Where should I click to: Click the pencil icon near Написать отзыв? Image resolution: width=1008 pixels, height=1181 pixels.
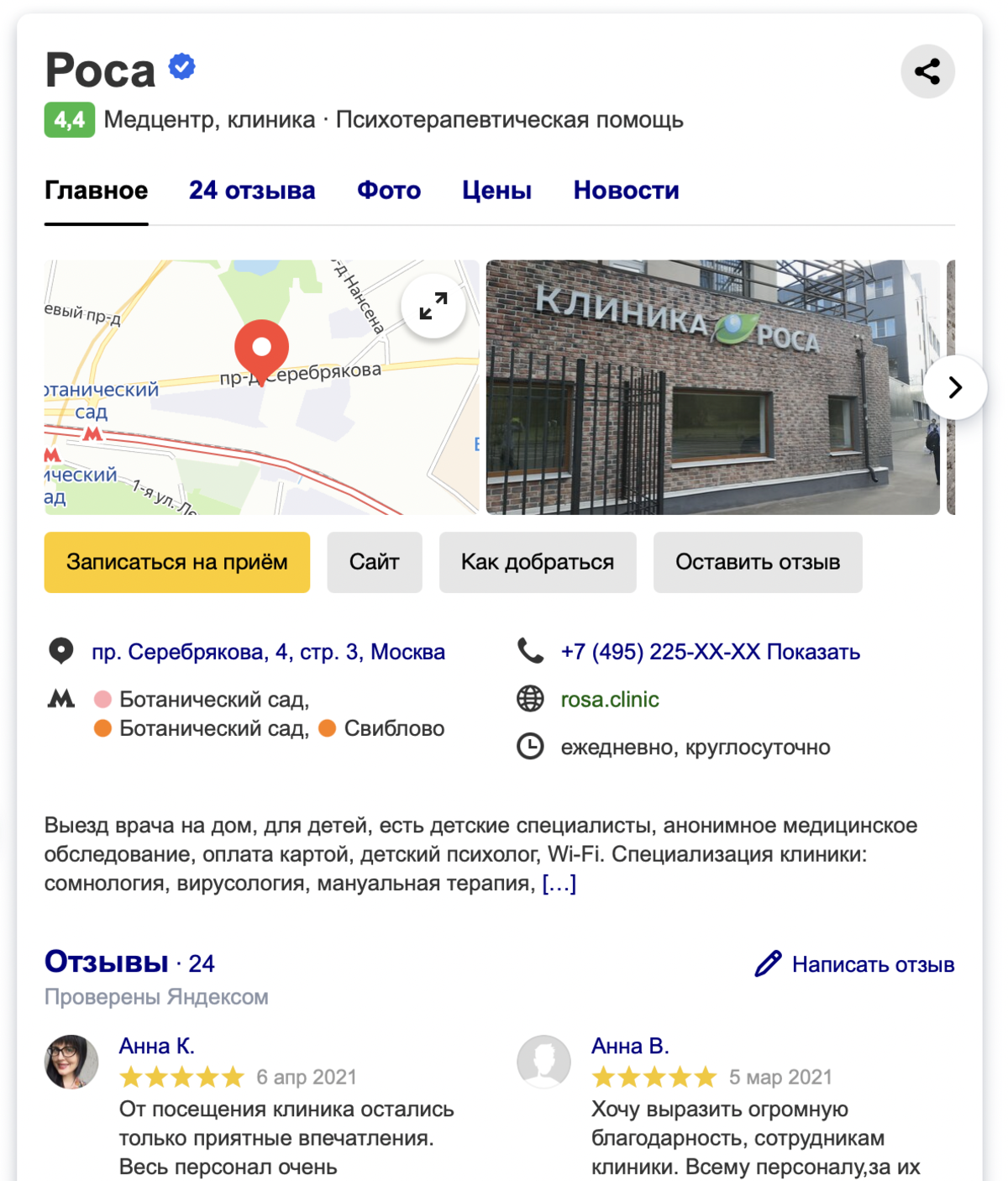768,963
